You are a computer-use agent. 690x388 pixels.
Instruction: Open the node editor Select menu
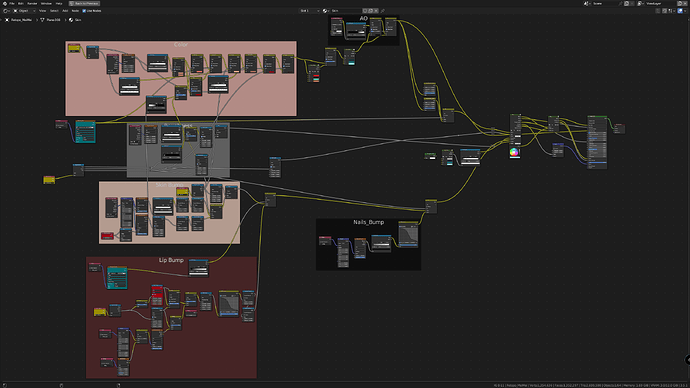click(54, 11)
